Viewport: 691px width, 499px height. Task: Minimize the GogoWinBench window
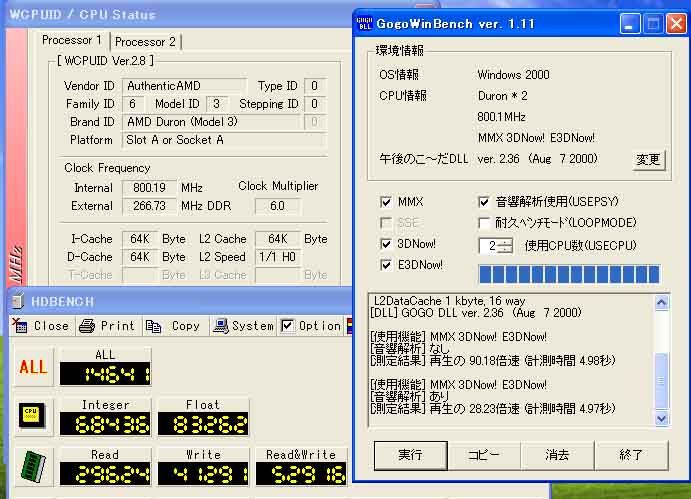pyautogui.click(x=630, y=24)
